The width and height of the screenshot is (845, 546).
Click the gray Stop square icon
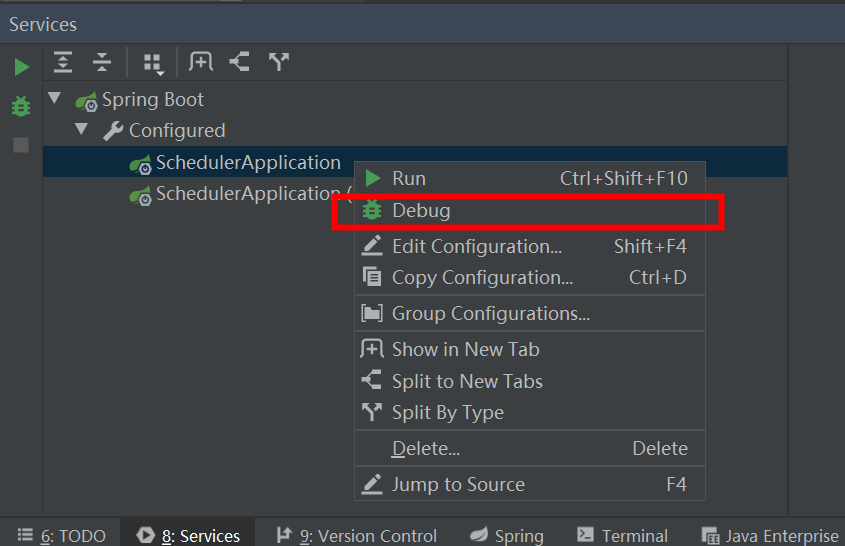(x=21, y=144)
